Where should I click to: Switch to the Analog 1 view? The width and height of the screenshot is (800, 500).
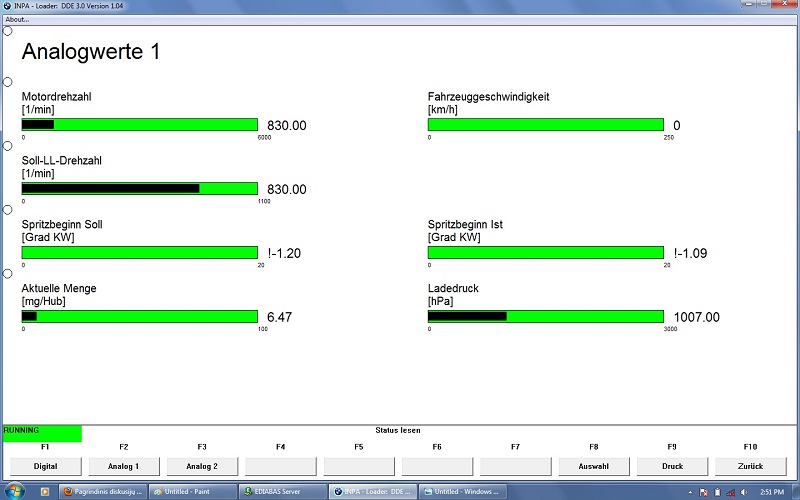pyautogui.click(x=124, y=466)
